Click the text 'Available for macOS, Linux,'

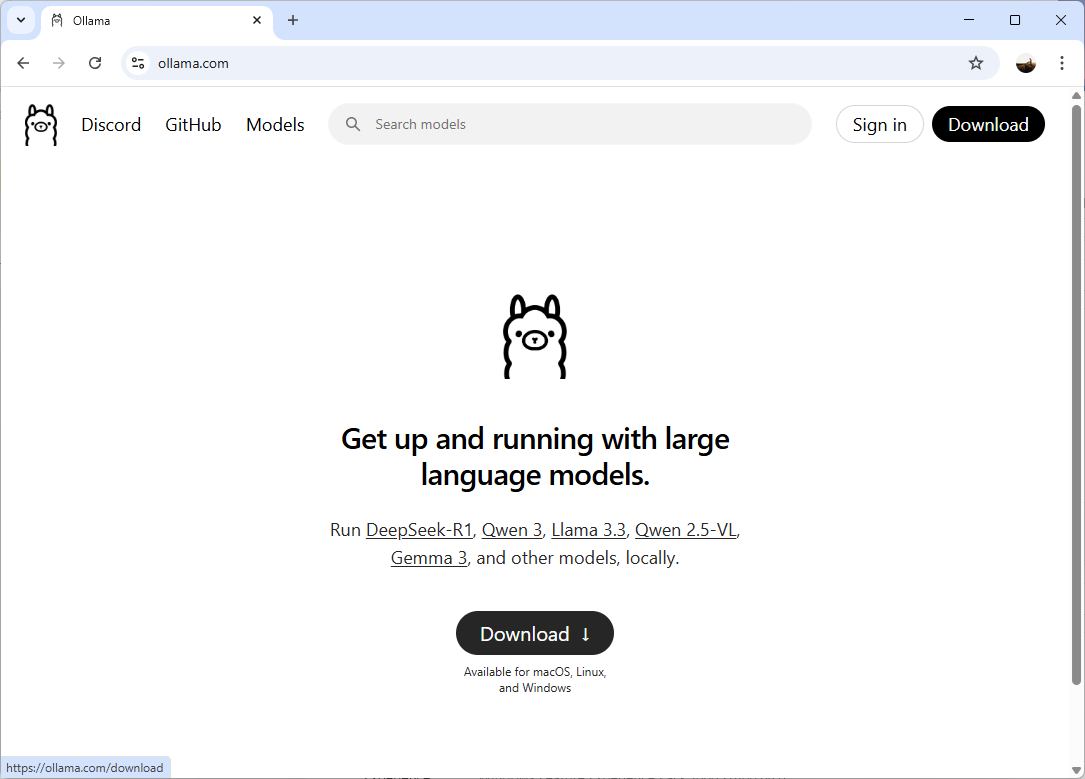point(535,672)
